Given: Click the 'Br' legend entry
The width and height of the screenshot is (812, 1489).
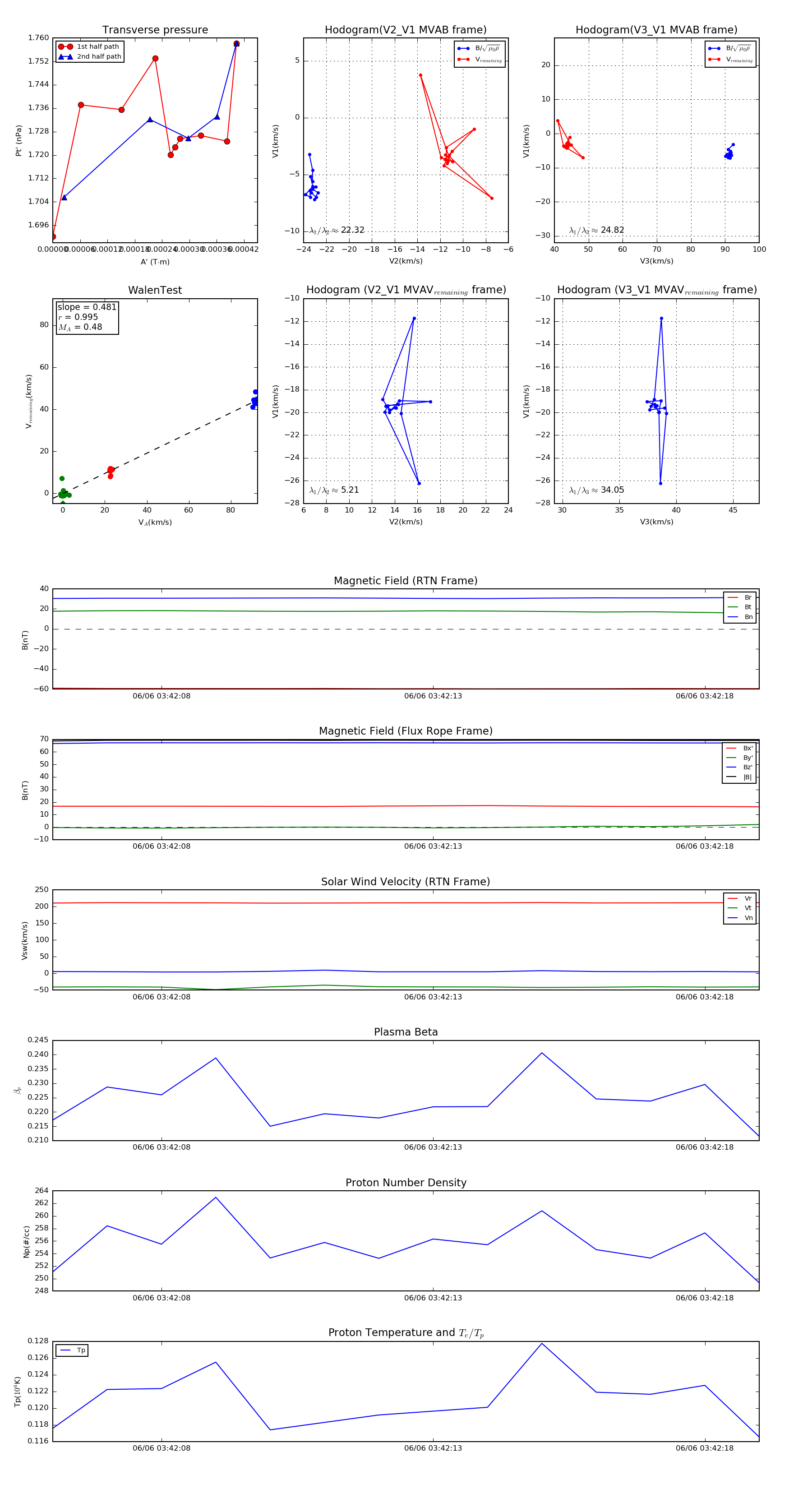Looking at the screenshot, I should [x=740, y=598].
